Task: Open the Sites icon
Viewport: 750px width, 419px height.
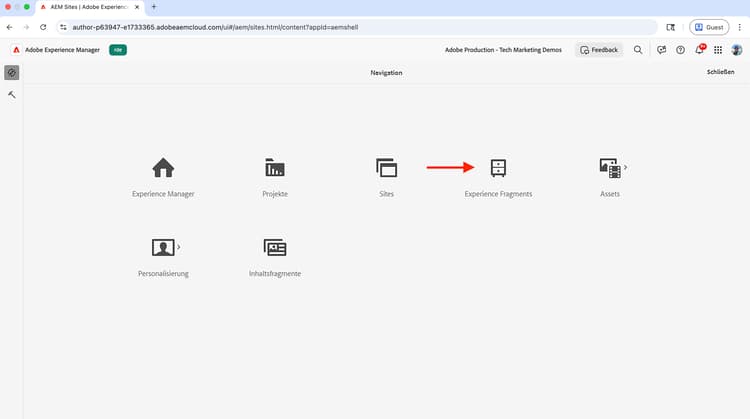Action: [x=386, y=168]
